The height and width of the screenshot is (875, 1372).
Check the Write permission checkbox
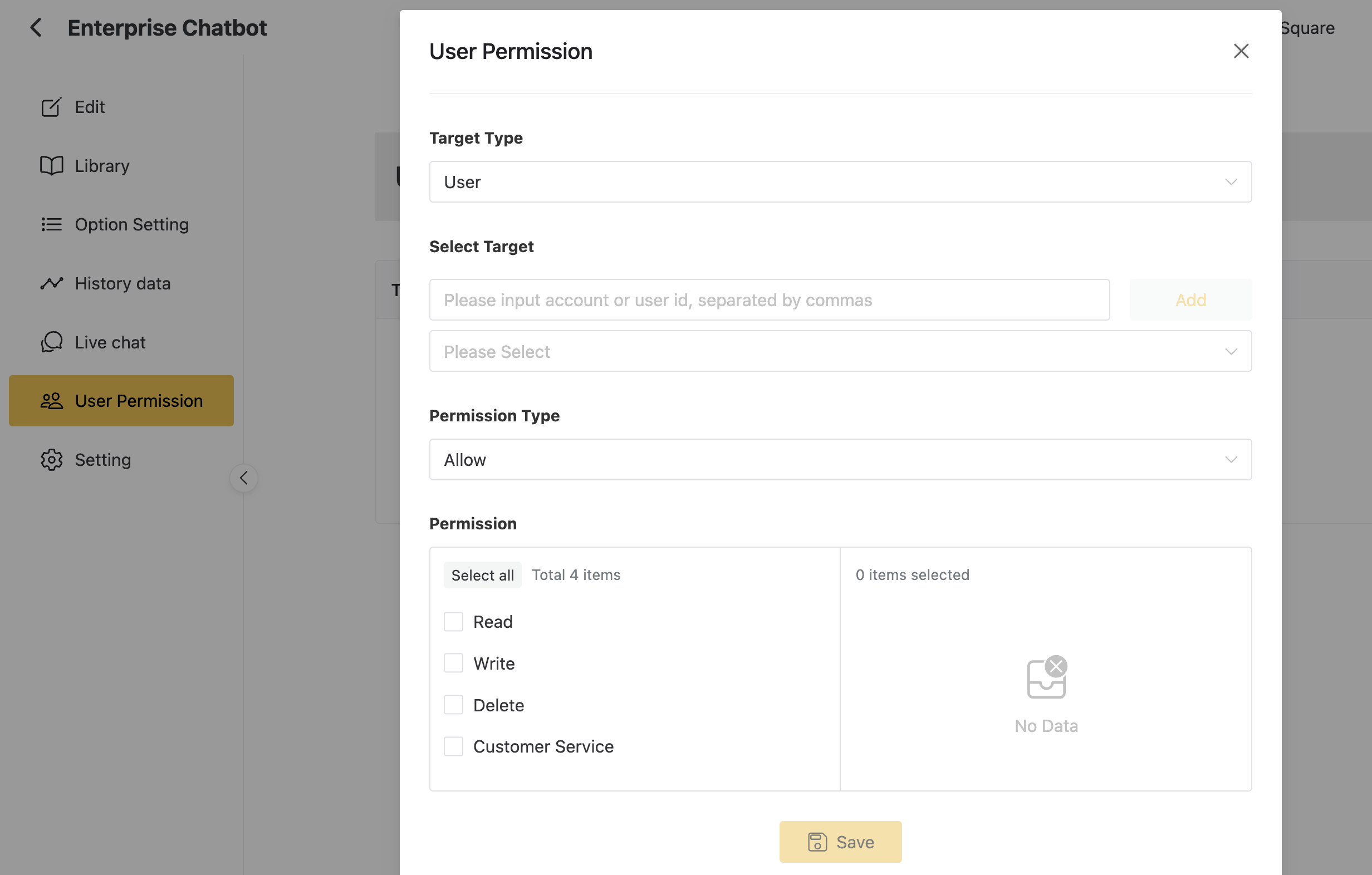(x=454, y=663)
